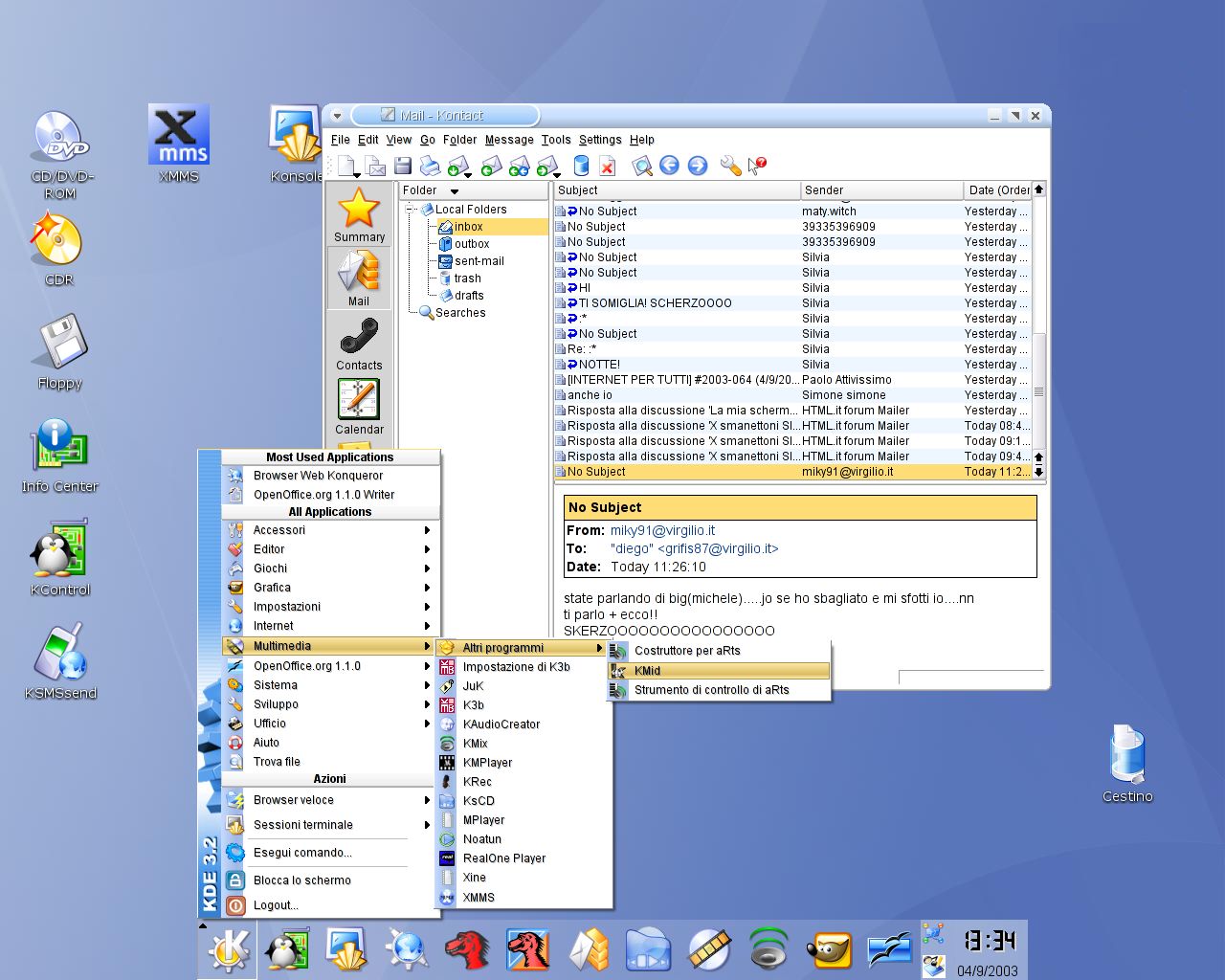Open the Info Center desktop icon
The image size is (1225, 980).
point(60,456)
